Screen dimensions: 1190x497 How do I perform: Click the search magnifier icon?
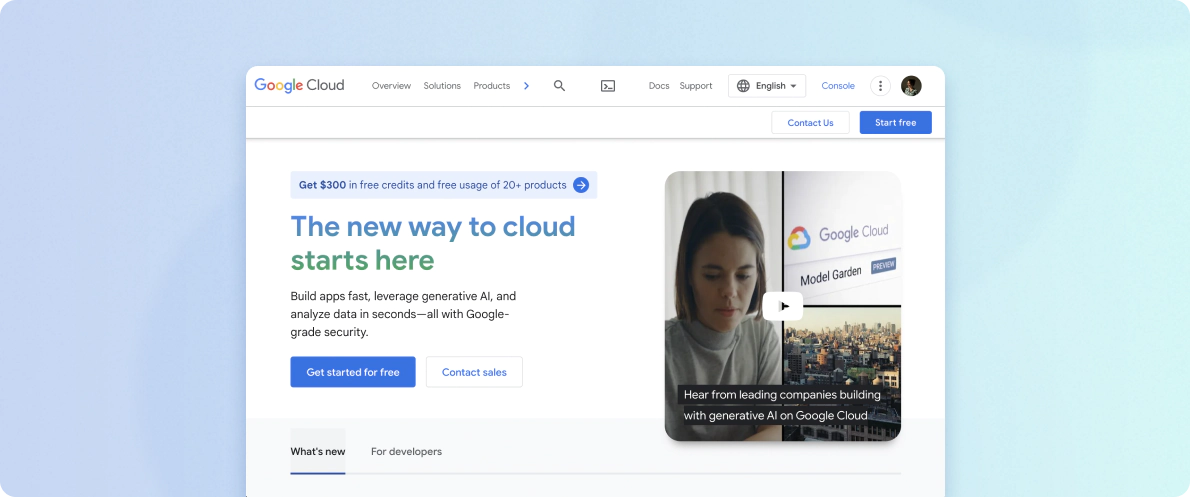coord(559,86)
